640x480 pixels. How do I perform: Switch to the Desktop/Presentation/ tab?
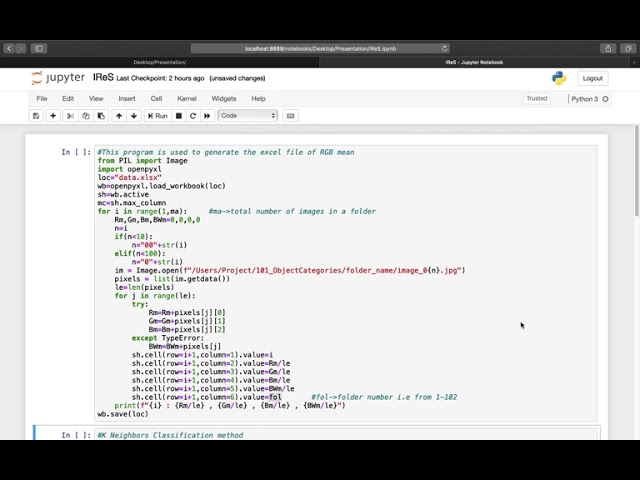(160, 62)
